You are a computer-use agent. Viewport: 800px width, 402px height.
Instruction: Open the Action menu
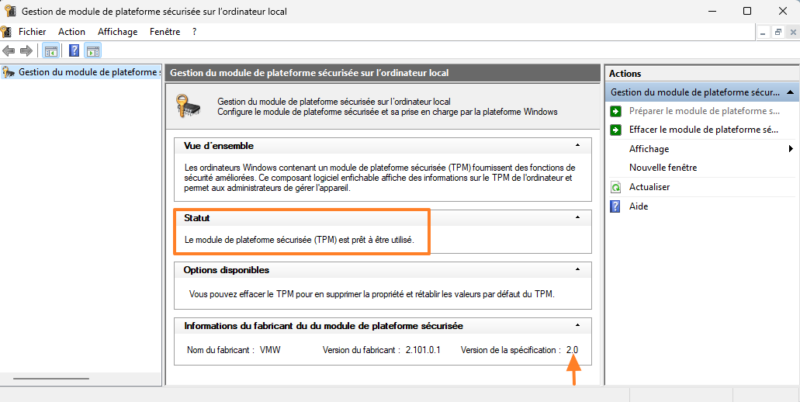pos(71,32)
